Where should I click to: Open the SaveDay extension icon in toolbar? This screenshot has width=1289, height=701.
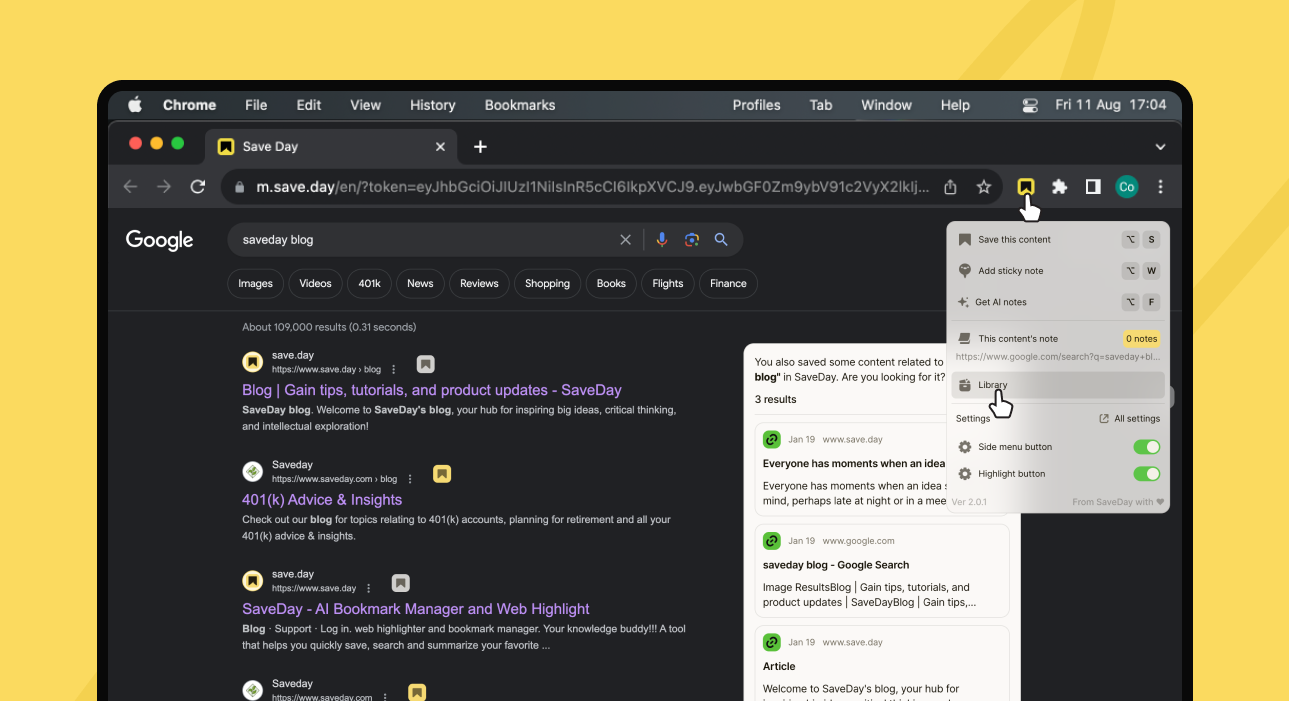[x=1026, y=187]
